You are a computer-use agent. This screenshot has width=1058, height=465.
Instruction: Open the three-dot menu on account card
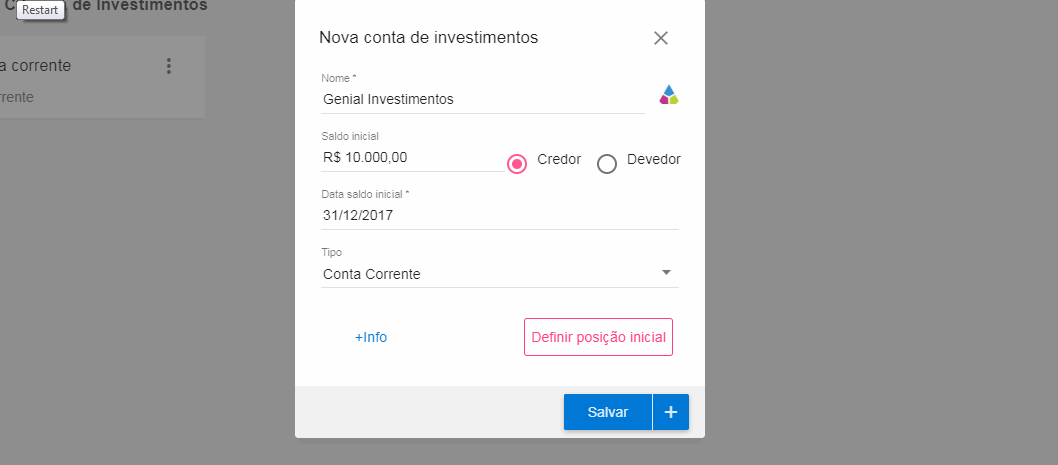169,66
